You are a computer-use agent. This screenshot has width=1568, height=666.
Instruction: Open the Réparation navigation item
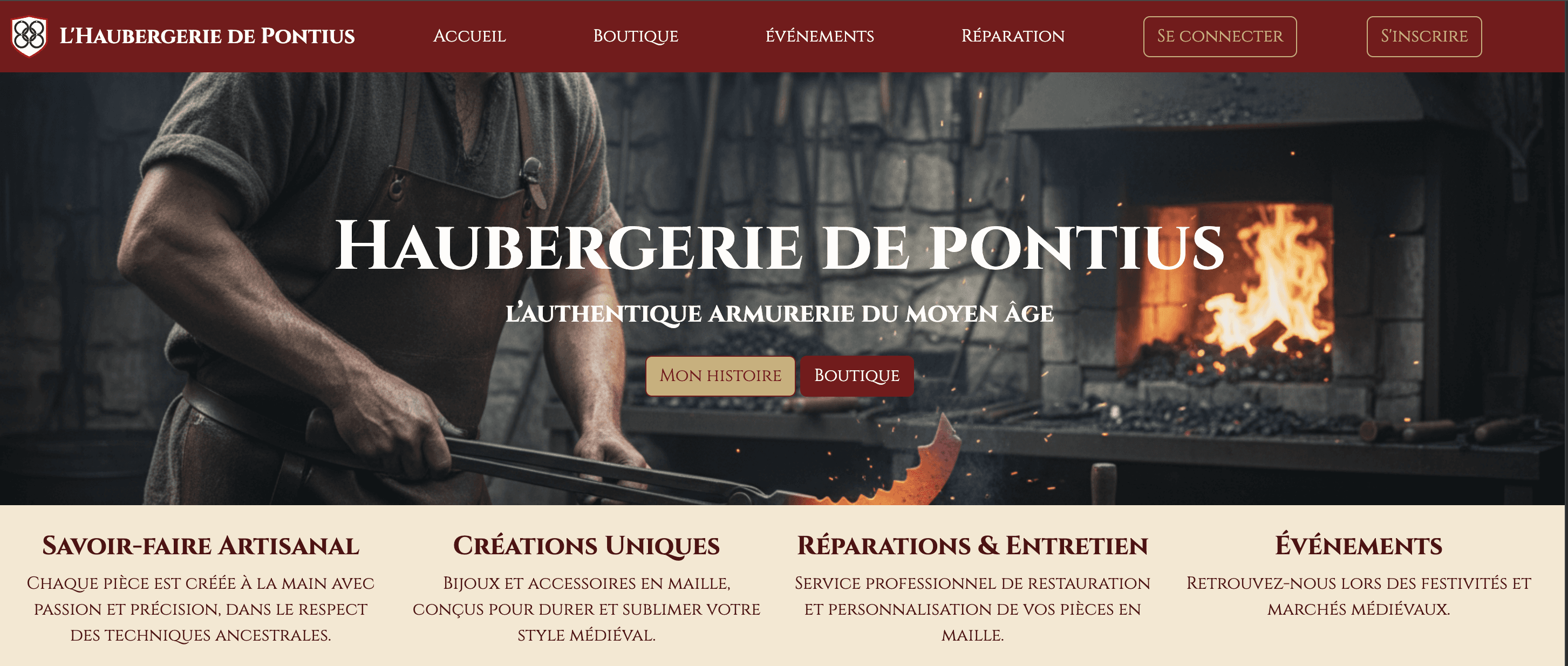[1013, 36]
